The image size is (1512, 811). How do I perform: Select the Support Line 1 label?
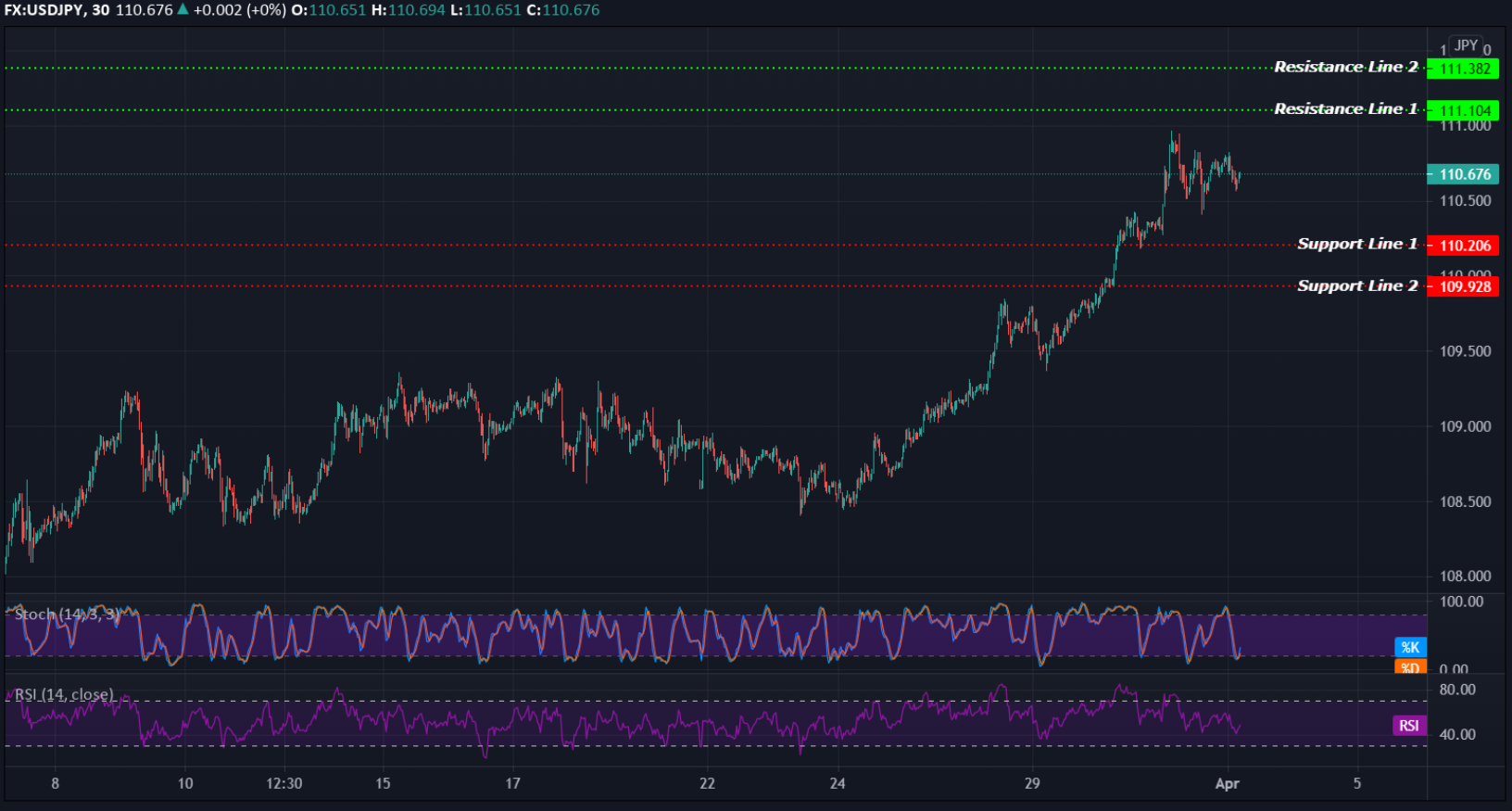coord(1357,244)
